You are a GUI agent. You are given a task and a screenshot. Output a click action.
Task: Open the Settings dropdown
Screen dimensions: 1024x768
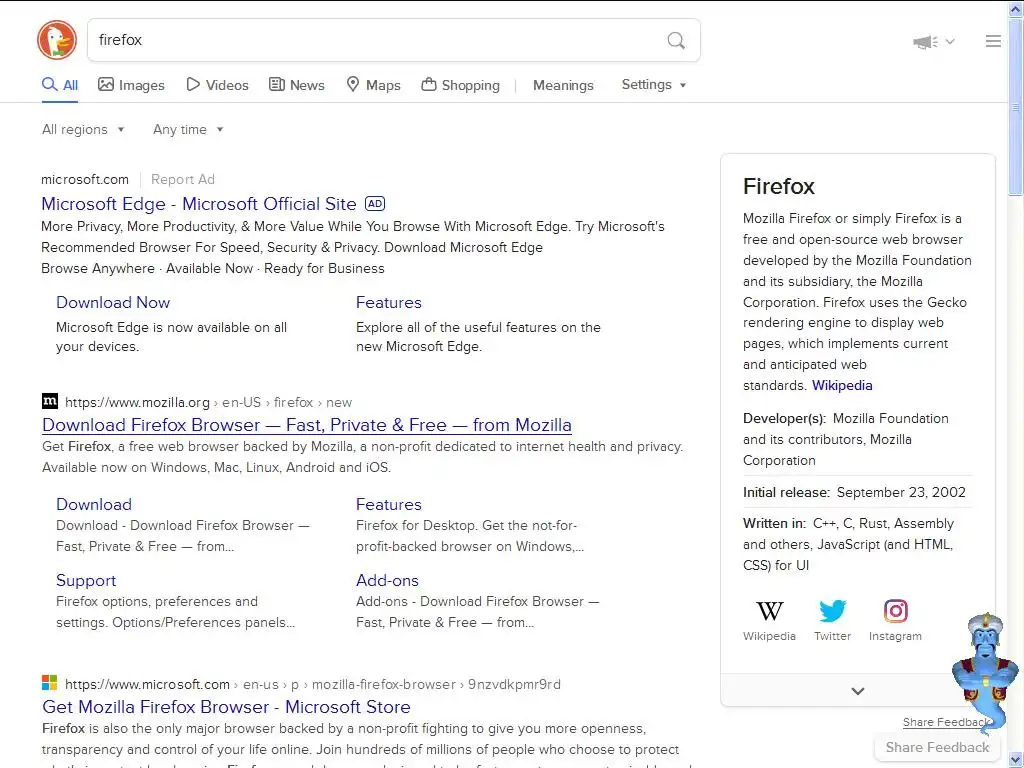[x=654, y=85]
